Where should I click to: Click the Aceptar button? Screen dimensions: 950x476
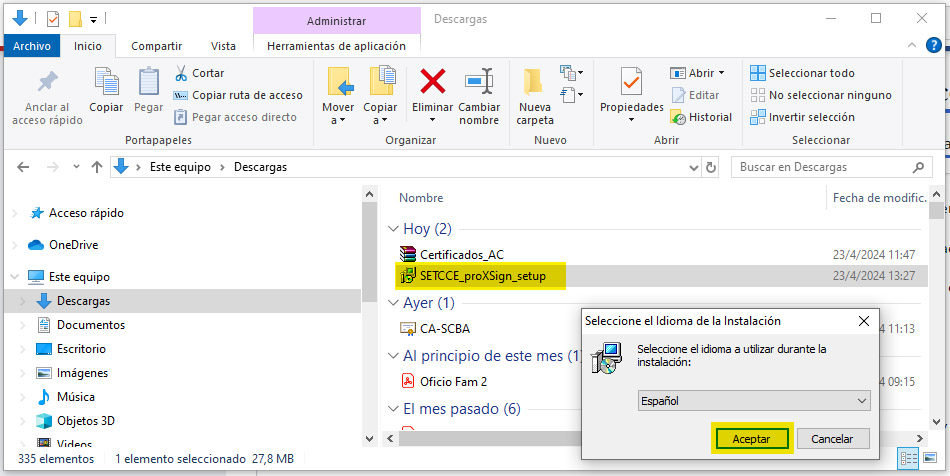751,438
